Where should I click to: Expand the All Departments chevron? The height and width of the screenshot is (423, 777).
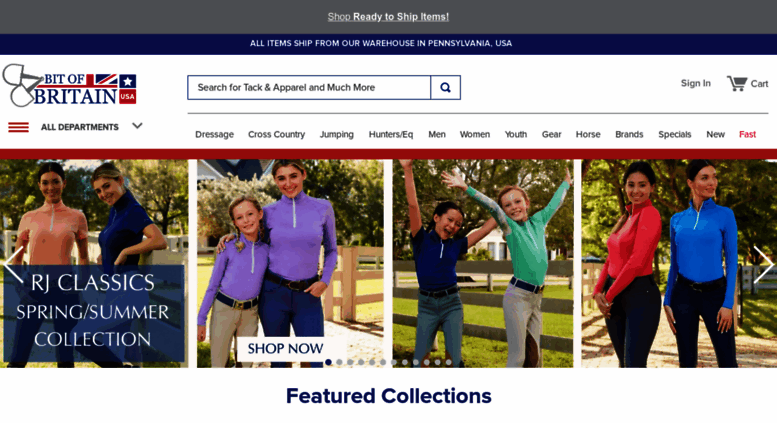tap(137, 126)
